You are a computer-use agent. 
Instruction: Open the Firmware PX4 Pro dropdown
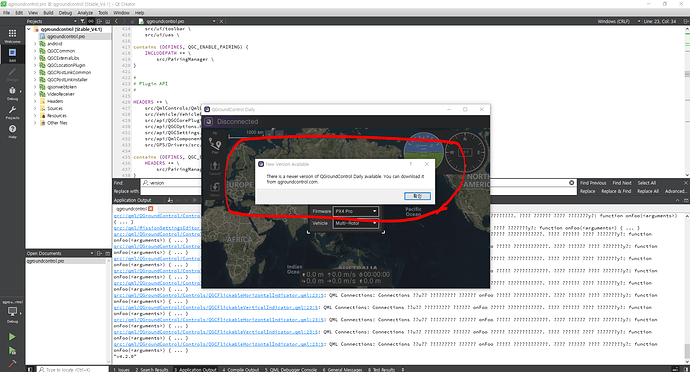(356, 211)
